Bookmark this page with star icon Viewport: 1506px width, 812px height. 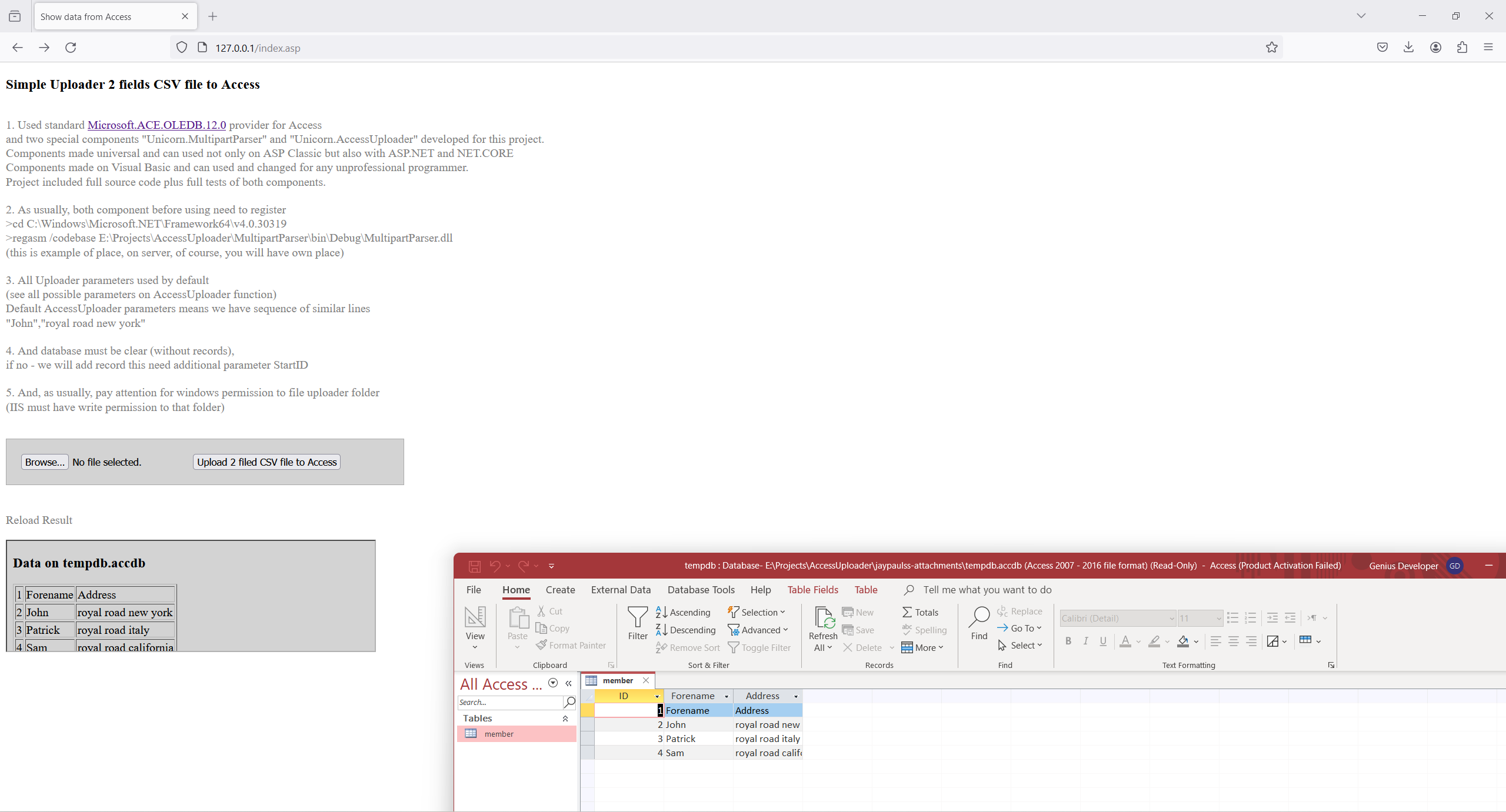(1271, 48)
